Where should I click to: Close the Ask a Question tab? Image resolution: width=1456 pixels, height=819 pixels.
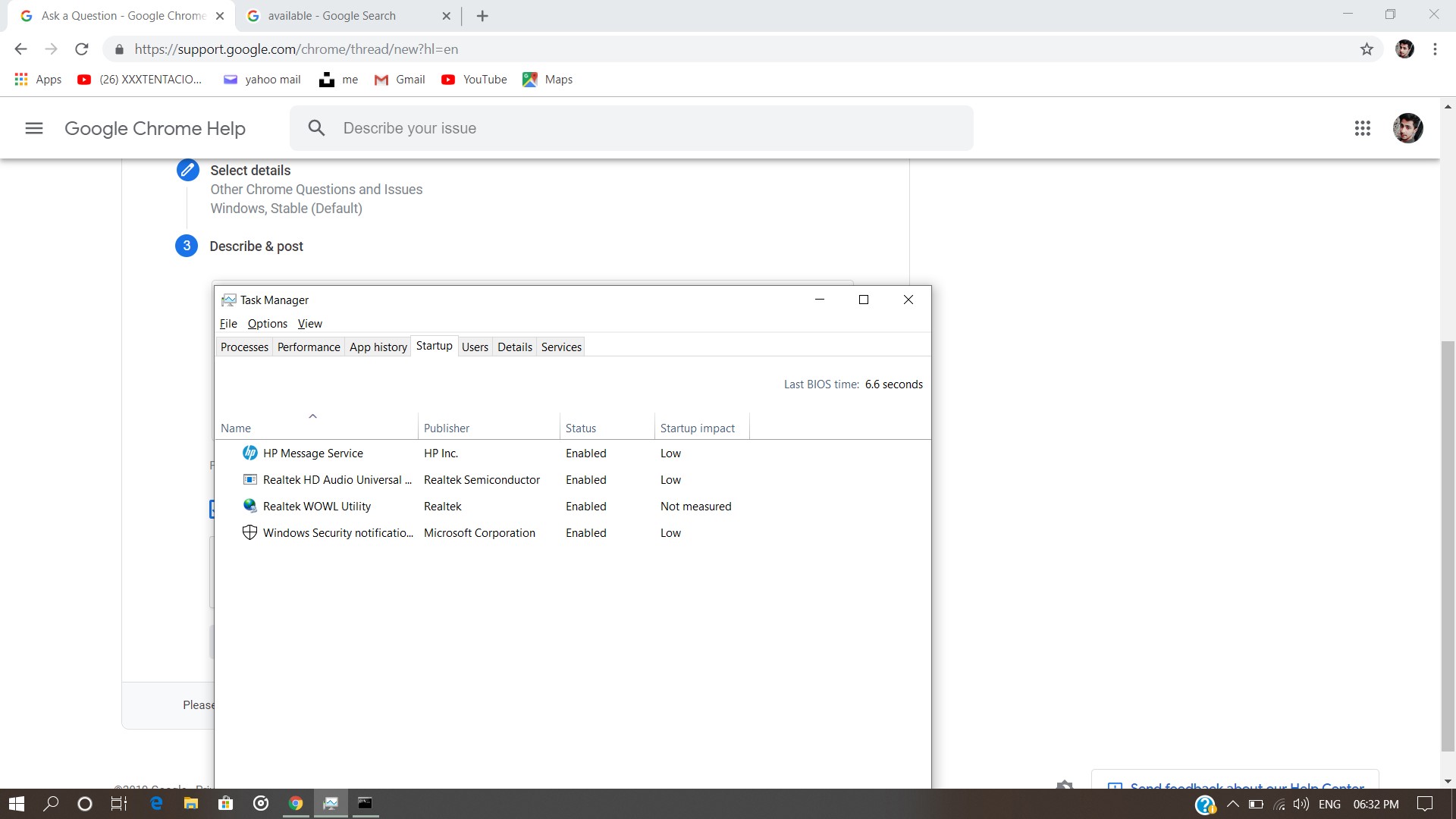pos(220,16)
